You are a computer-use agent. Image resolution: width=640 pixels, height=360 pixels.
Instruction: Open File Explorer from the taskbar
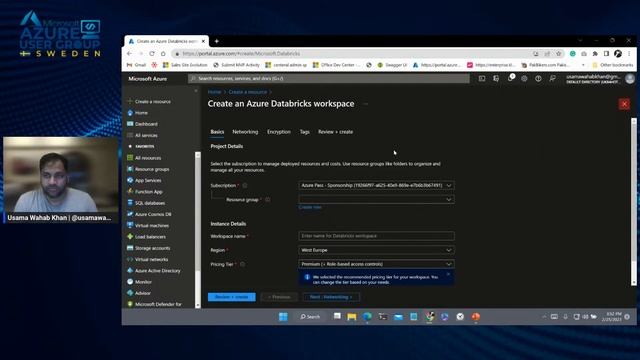pos(351,317)
